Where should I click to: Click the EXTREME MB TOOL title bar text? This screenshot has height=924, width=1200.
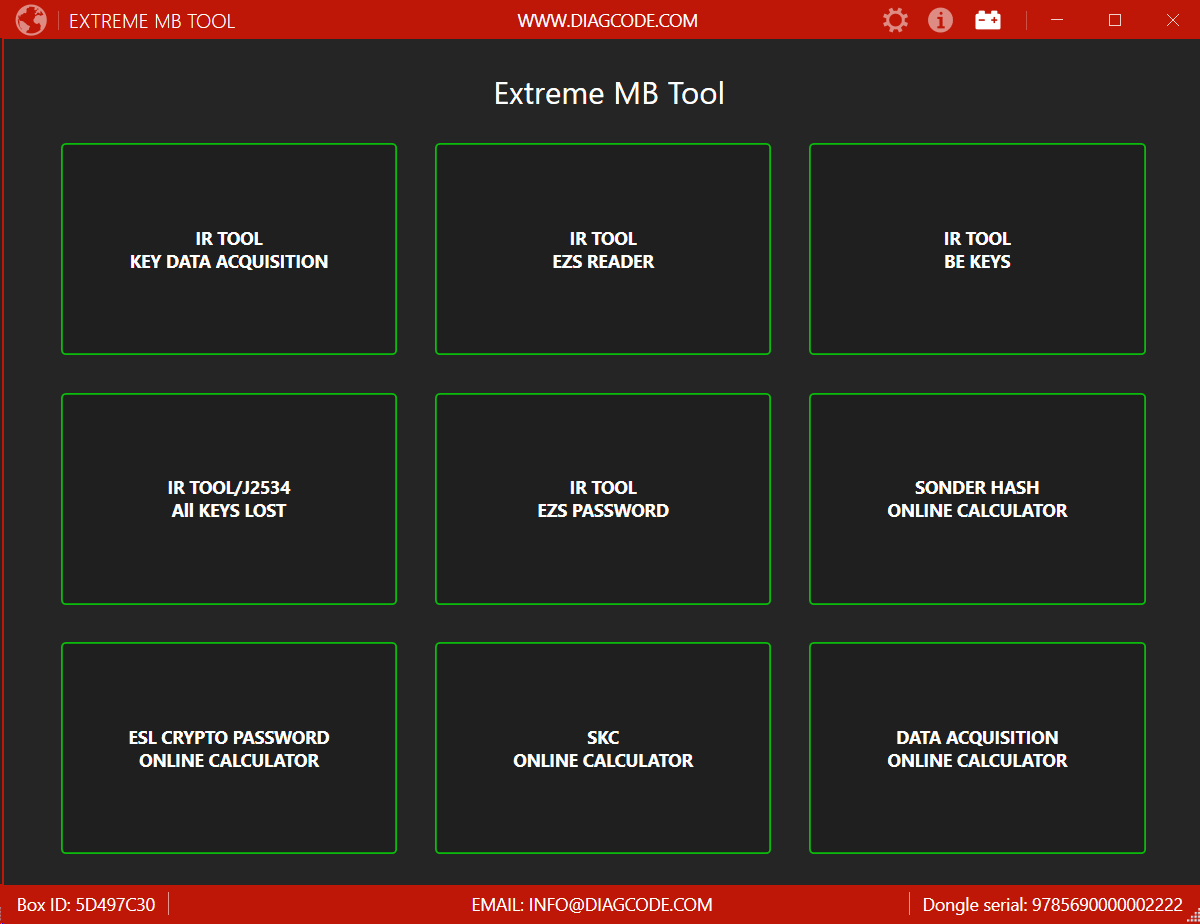pos(152,21)
